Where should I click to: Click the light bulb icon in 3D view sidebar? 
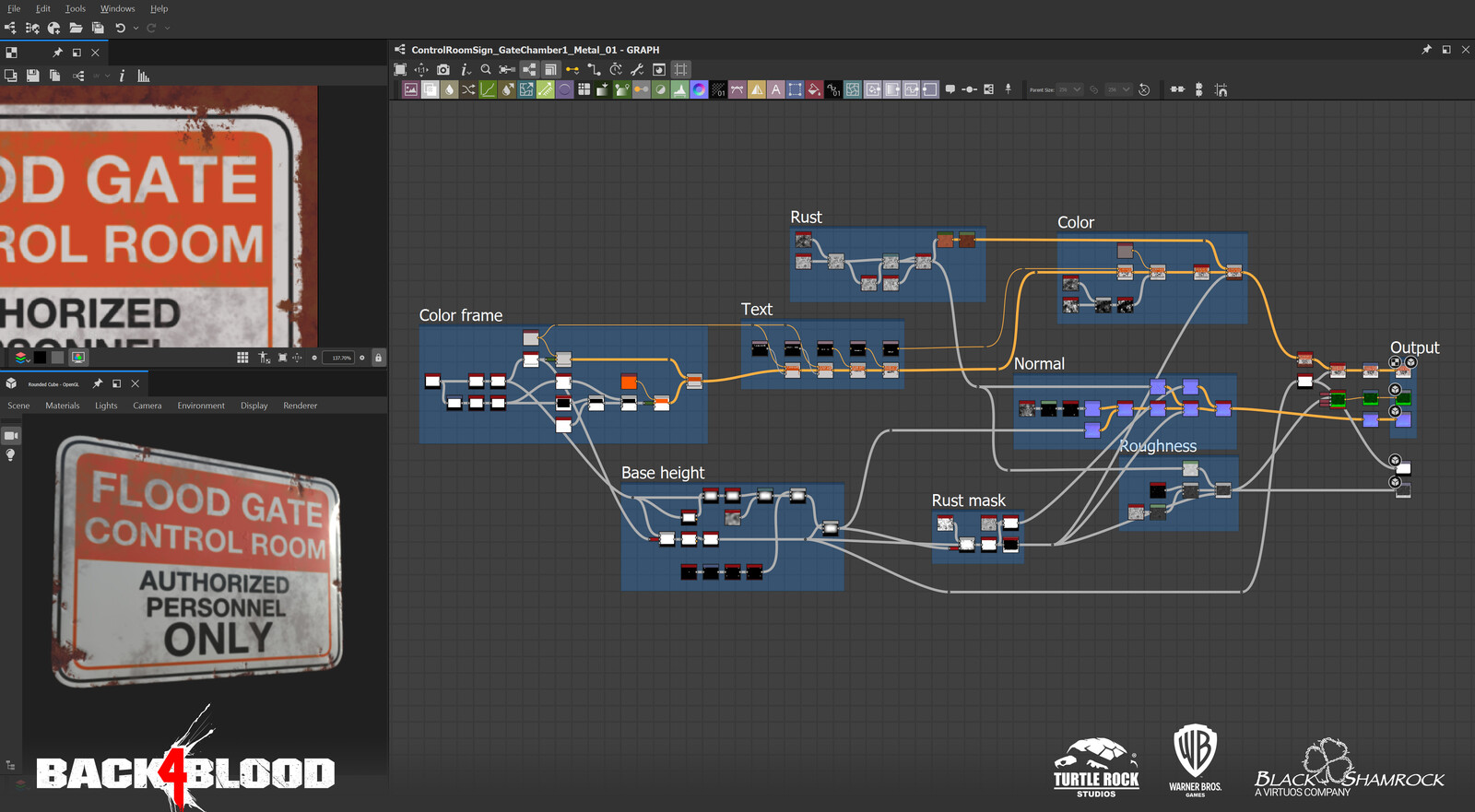tap(11, 455)
